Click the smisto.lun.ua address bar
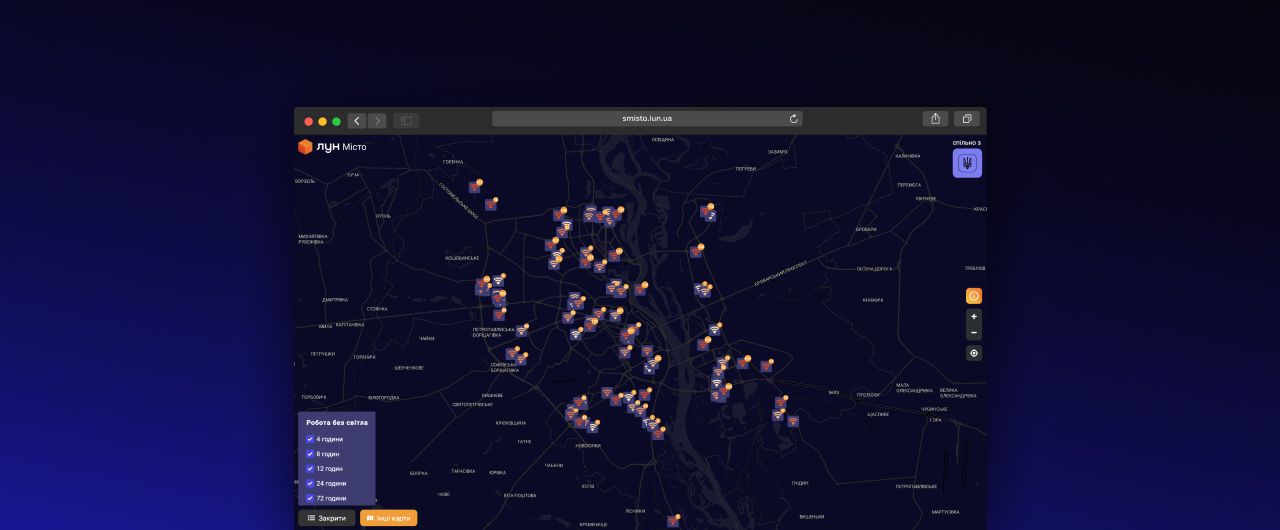1280x530 pixels. (x=646, y=119)
